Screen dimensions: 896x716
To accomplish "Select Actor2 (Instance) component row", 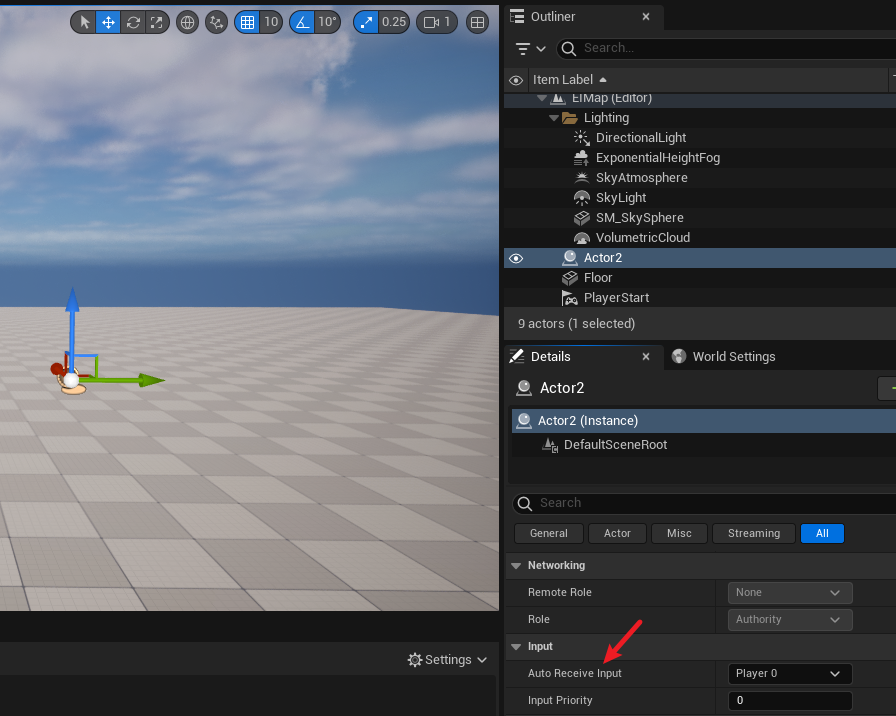I will [704, 421].
